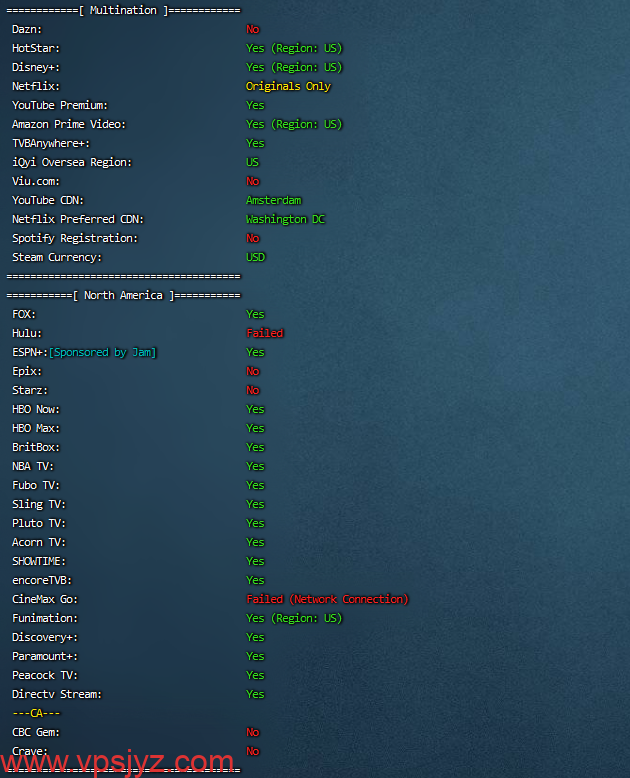Select the Disney+: label

coord(36,67)
